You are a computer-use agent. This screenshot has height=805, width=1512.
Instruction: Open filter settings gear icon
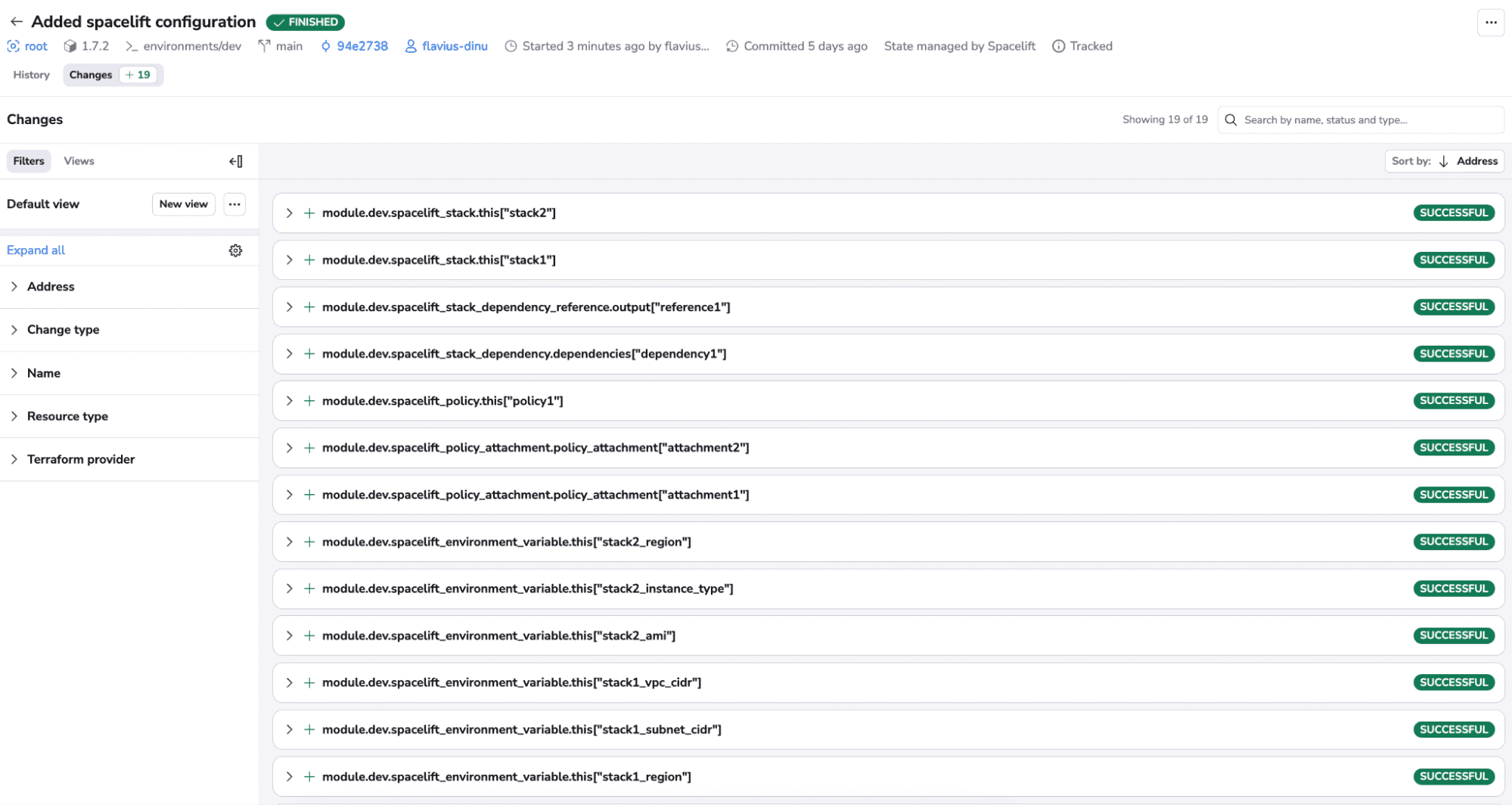coord(236,250)
